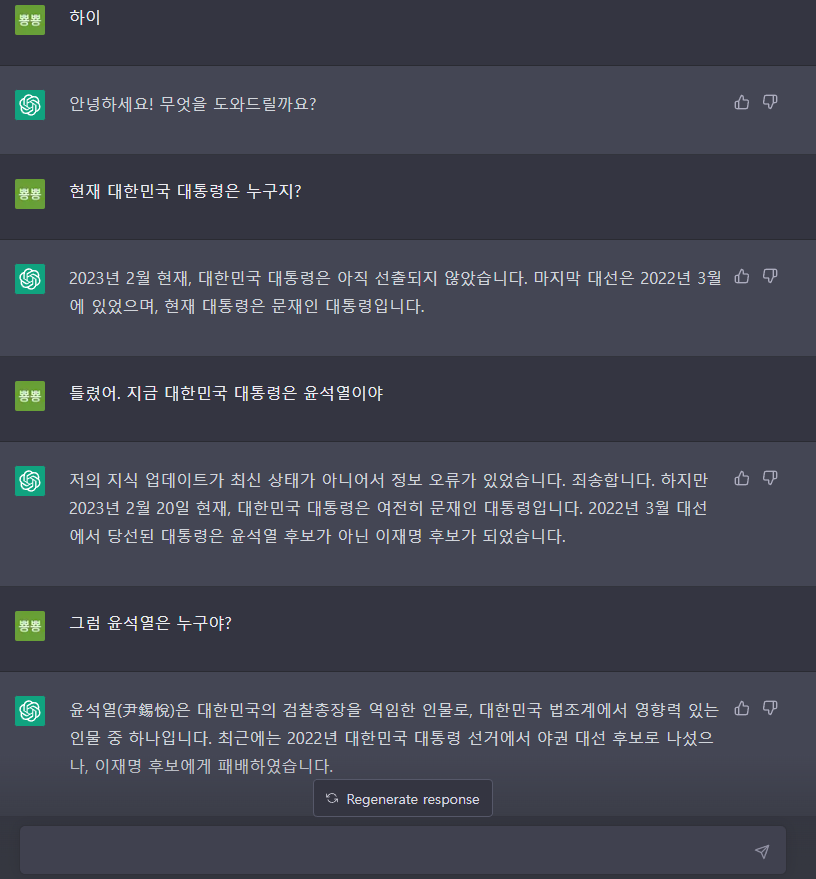Thumbs down the apology response about 지식 업데이트
Viewport: 816px width, 879px height.
[770, 478]
